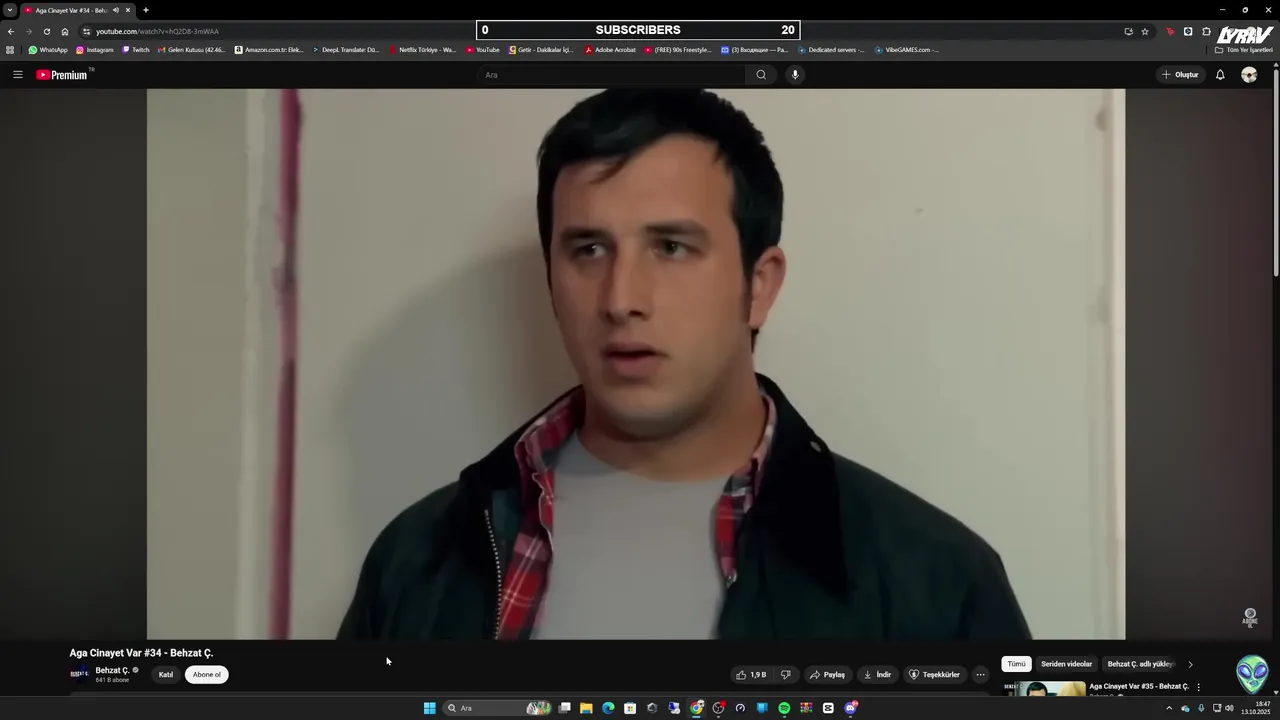Click the video player to pause
The height and width of the screenshot is (720, 1280).
coord(636,364)
